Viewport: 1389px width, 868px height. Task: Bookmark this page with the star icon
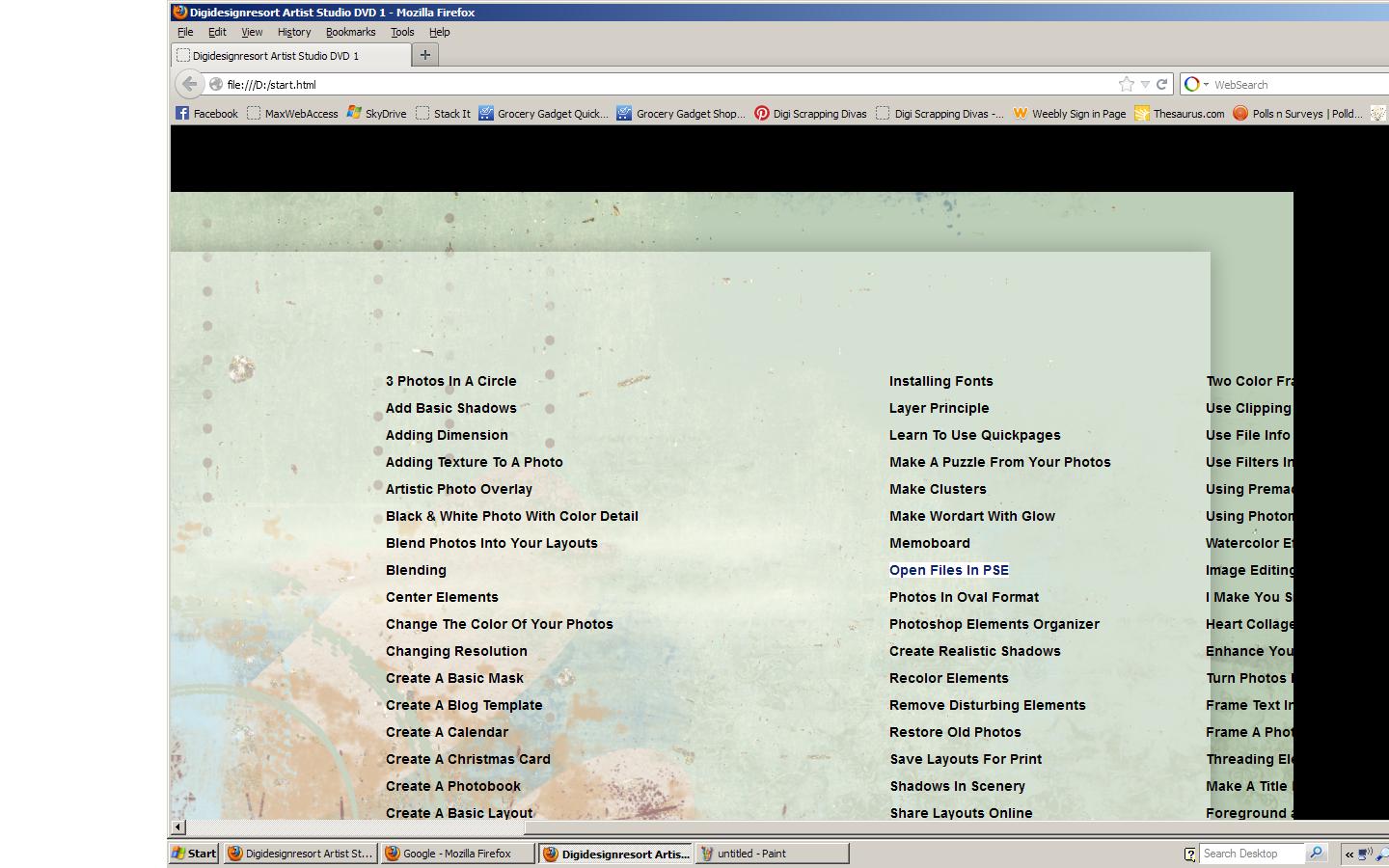1126,84
